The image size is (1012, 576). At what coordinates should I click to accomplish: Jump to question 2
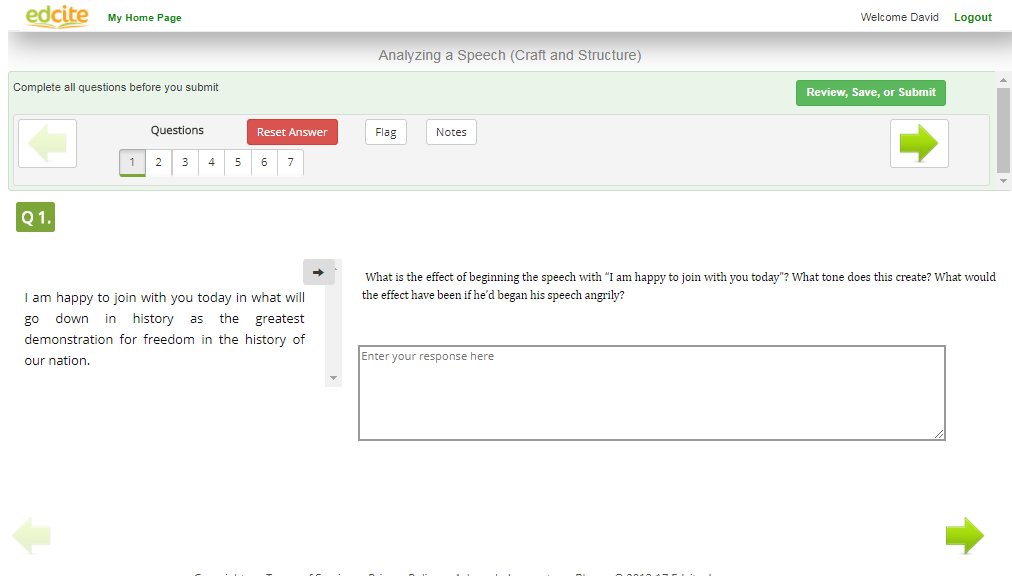coord(159,162)
